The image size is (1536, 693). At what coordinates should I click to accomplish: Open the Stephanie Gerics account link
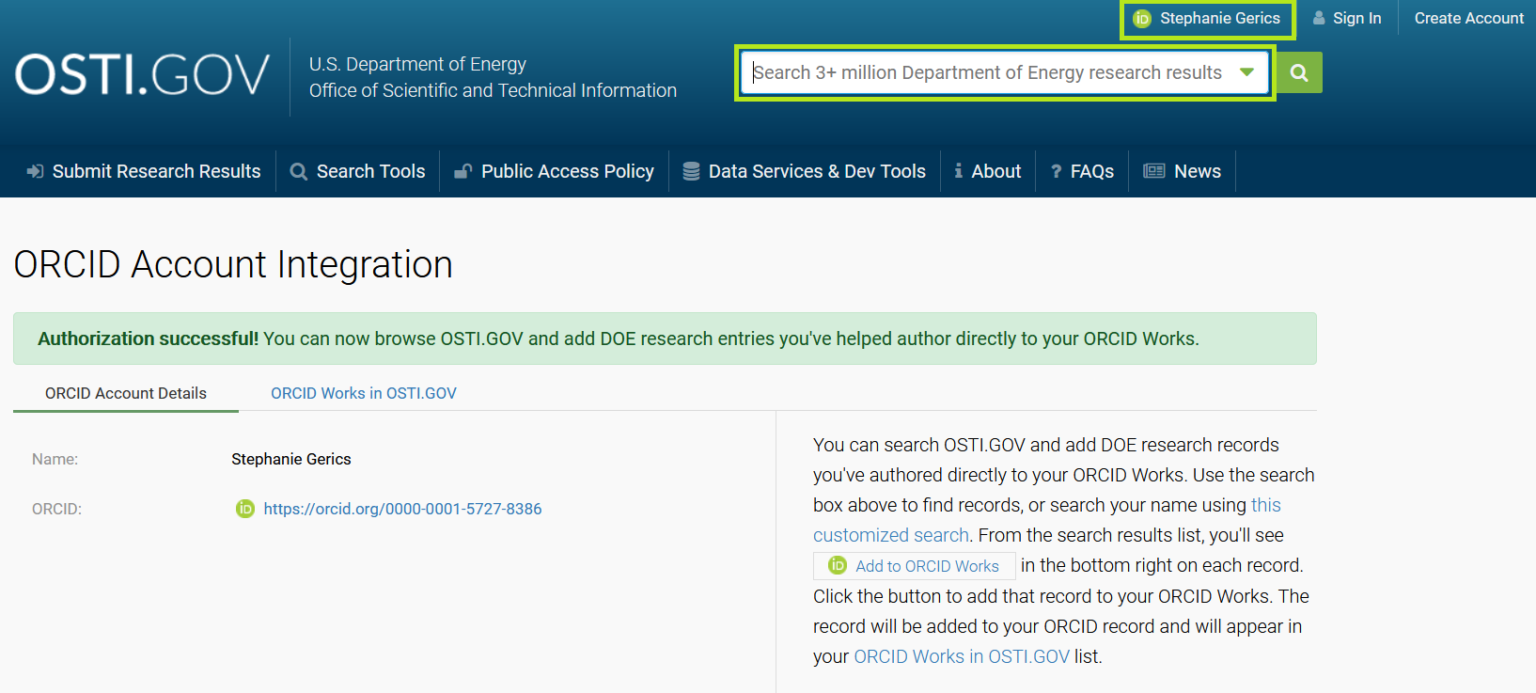(x=1220, y=18)
